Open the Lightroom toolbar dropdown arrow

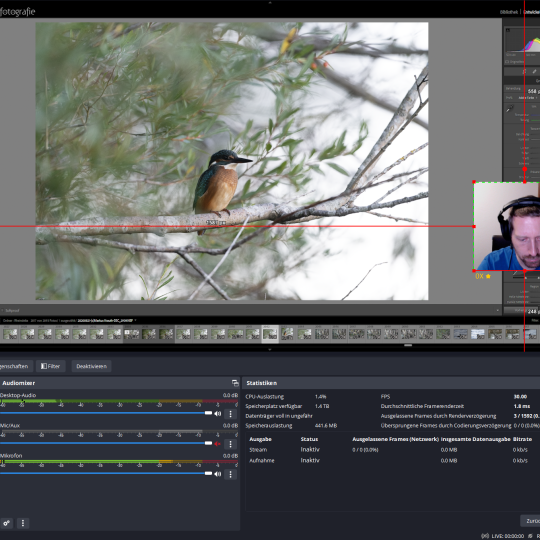(x=497, y=310)
